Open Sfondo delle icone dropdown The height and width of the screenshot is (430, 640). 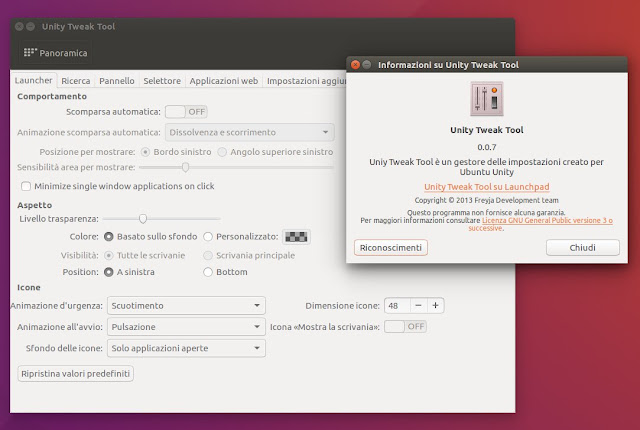[186, 348]
